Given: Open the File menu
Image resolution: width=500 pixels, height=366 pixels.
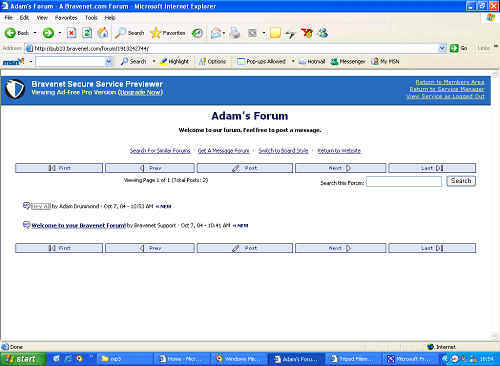Looking at the screenshot, I should point(9,18).
